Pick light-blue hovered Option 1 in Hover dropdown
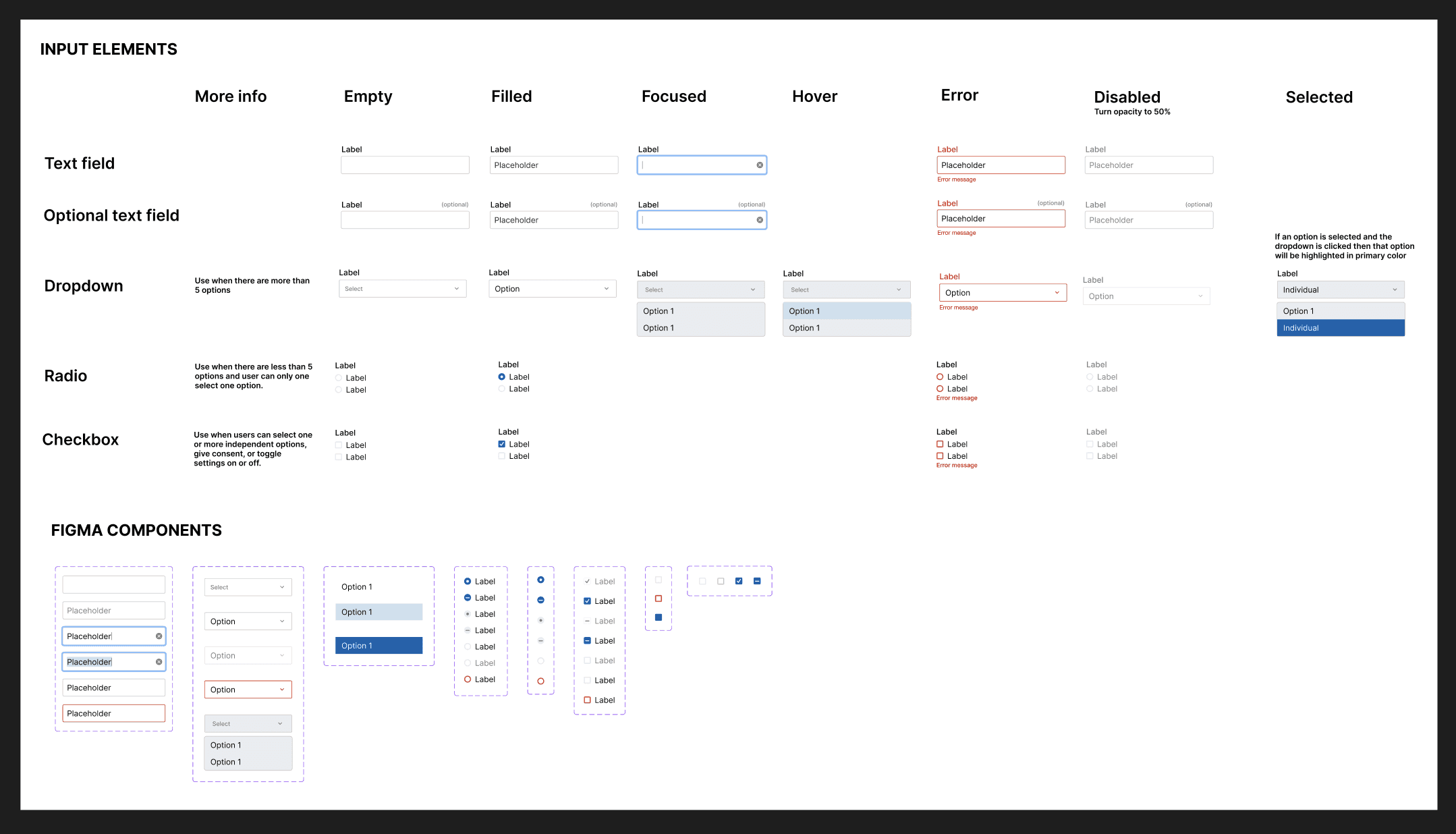The image size is (1456, 834). [x=846, y=311]
